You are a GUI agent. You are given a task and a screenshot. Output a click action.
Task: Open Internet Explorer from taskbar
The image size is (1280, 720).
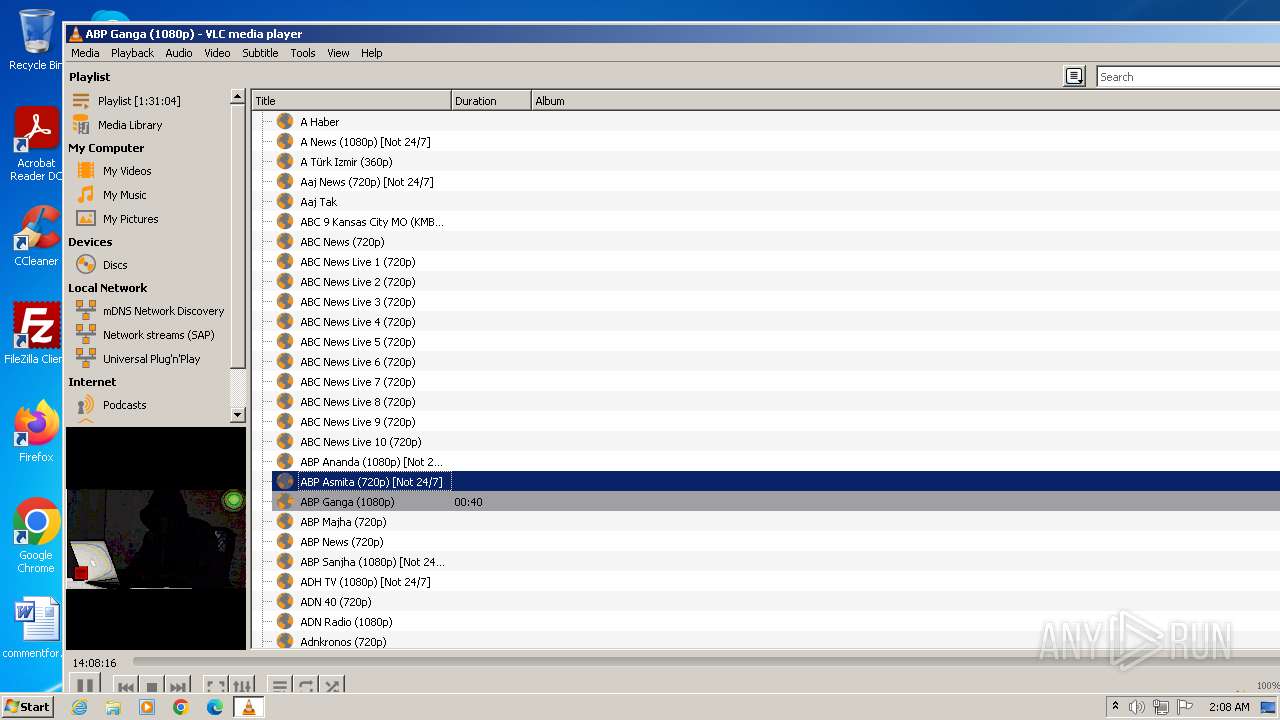pyautogui.click(x=79, y=707)
